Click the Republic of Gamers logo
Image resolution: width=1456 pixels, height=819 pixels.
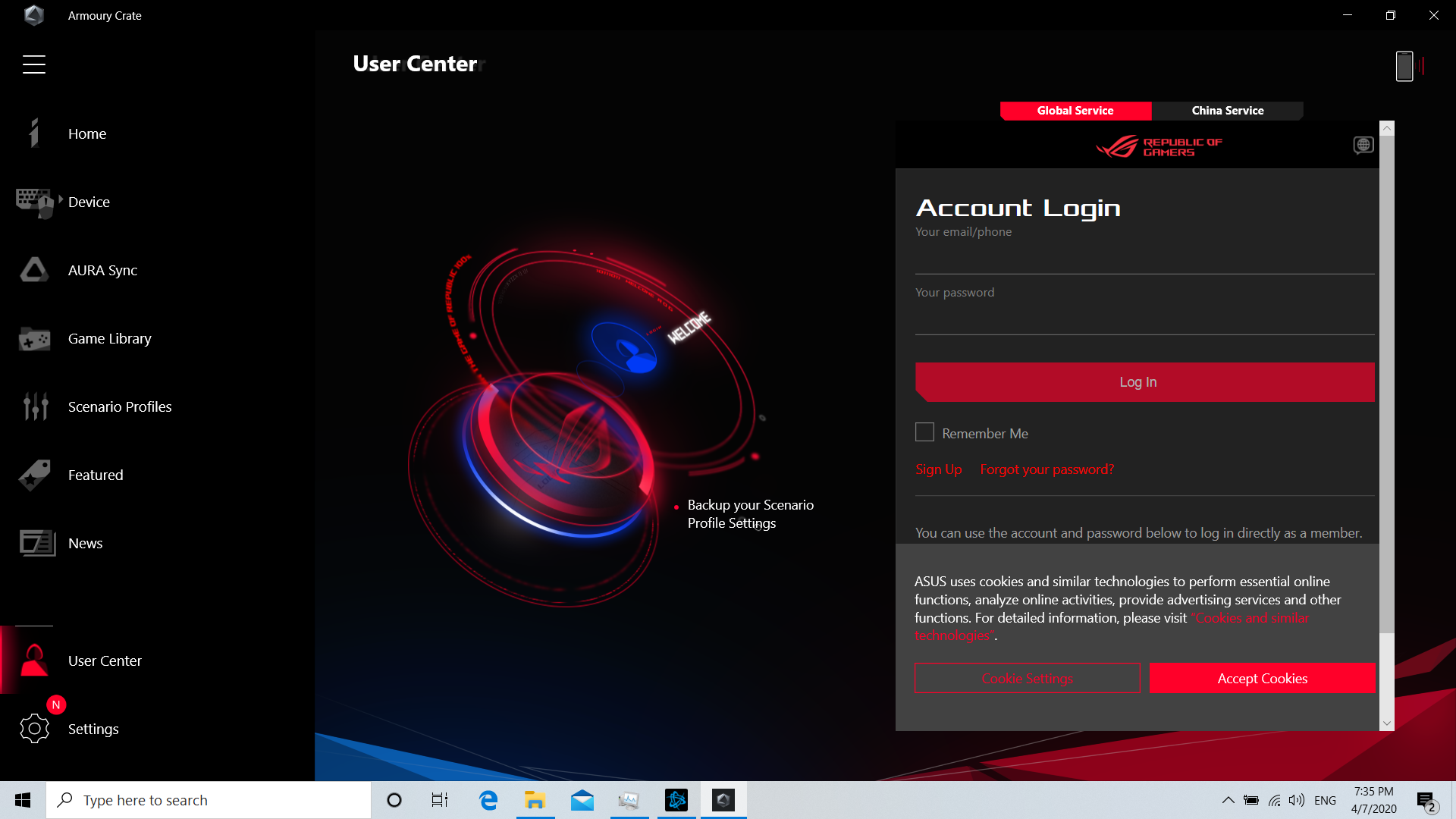click(x=1159, y=146)
